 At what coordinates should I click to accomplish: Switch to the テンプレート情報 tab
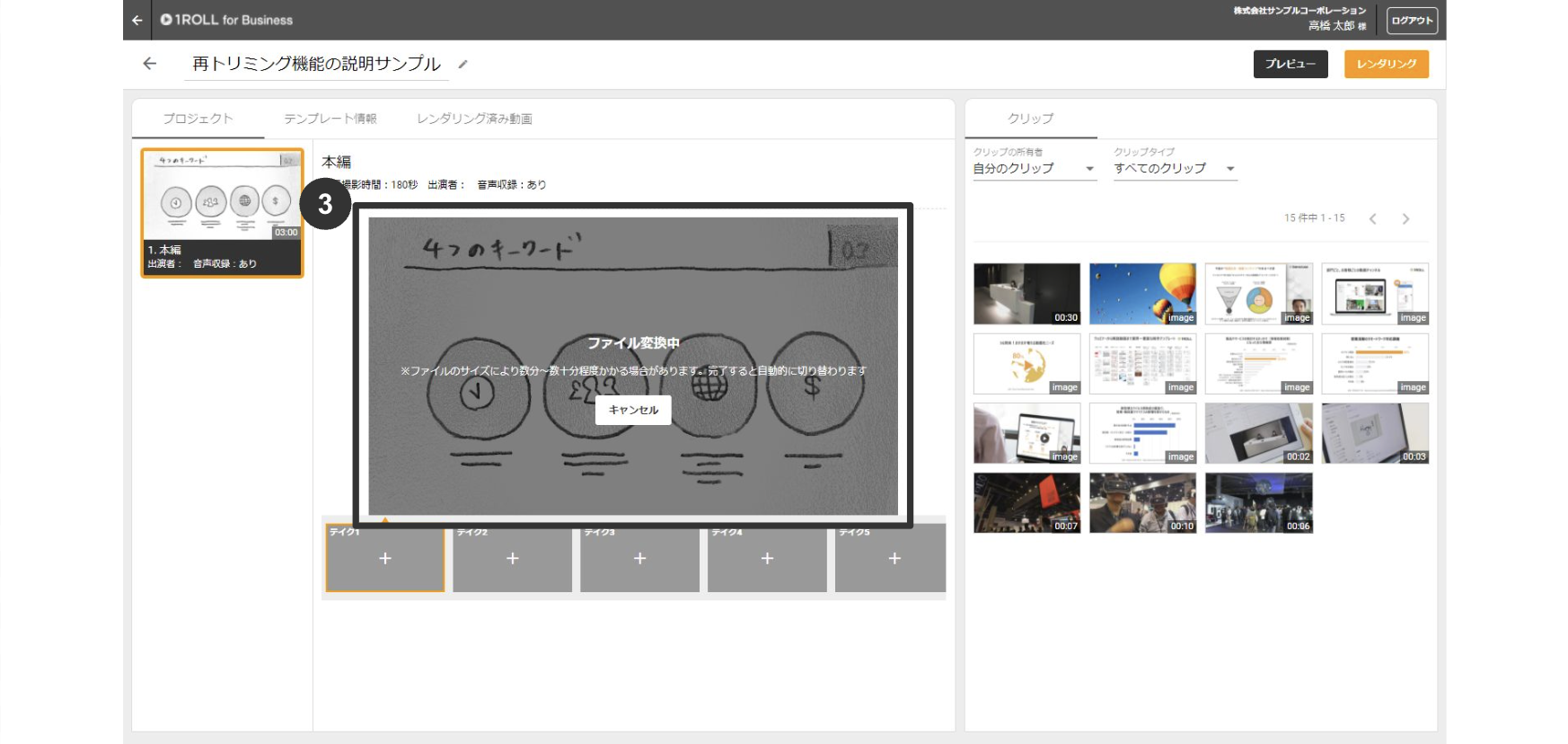pyautogui.click(x=330, y=119)
